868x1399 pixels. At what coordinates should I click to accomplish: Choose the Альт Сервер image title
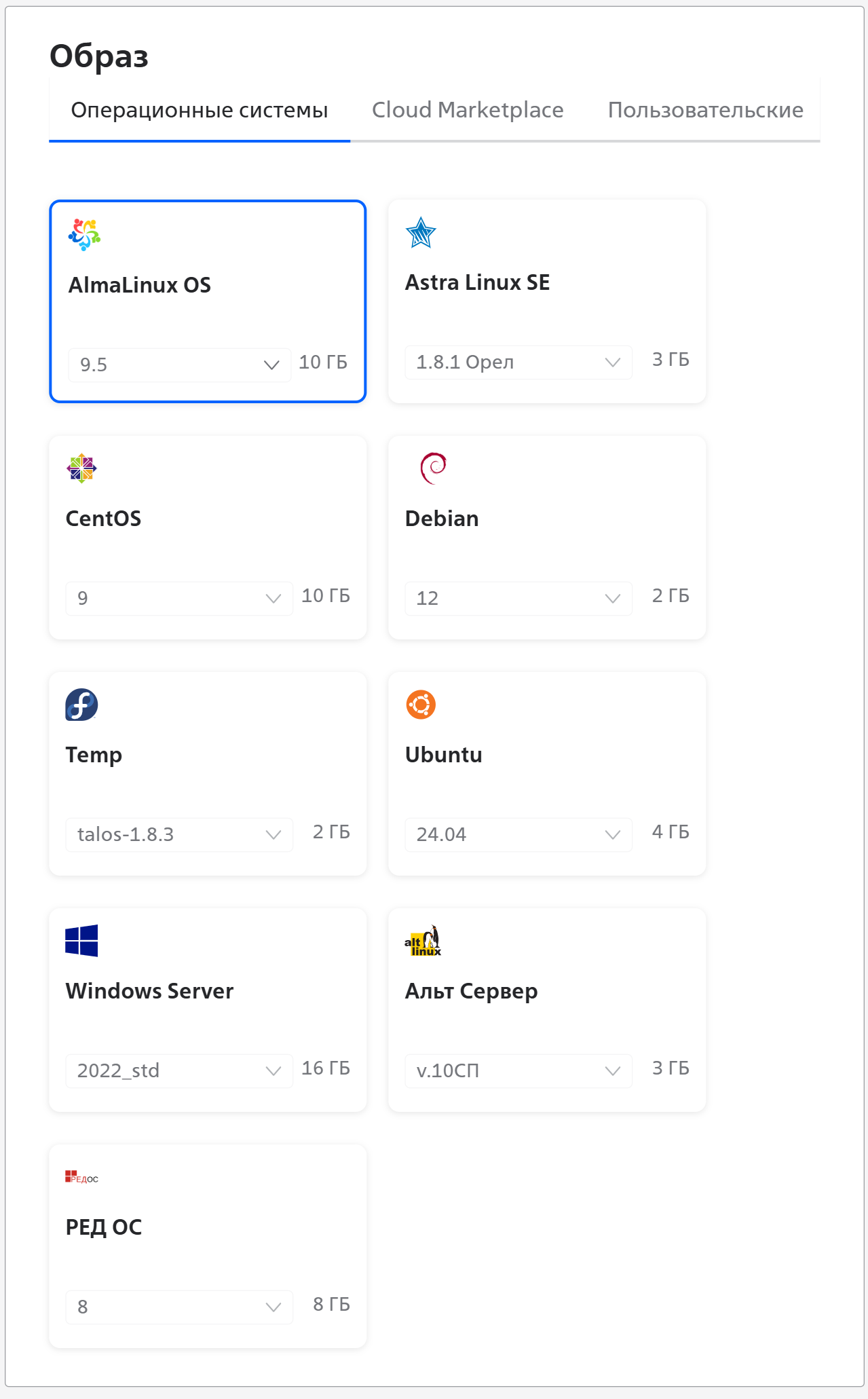click(x=471, y=991)
